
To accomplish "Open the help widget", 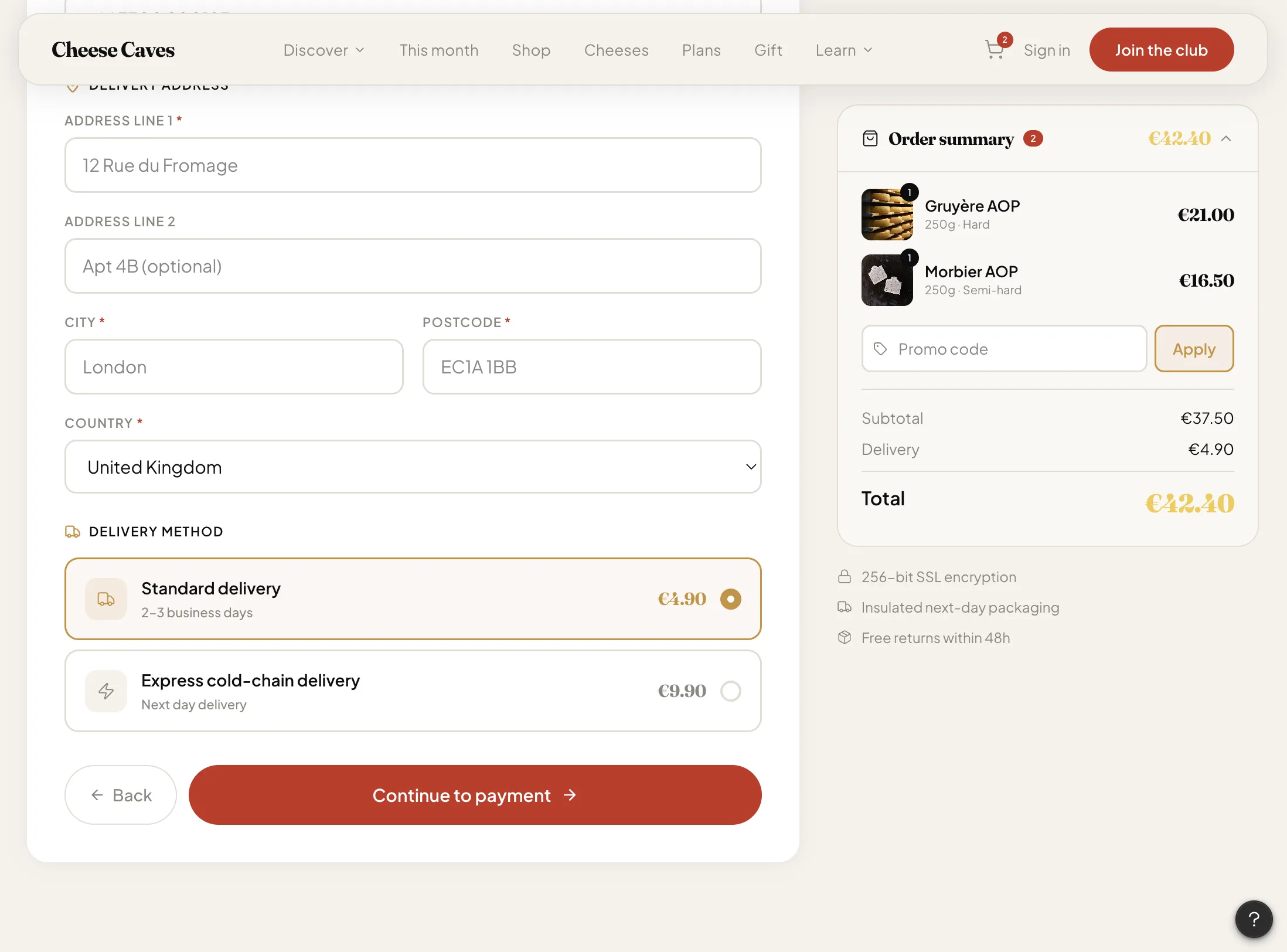I will (1253, 919).
